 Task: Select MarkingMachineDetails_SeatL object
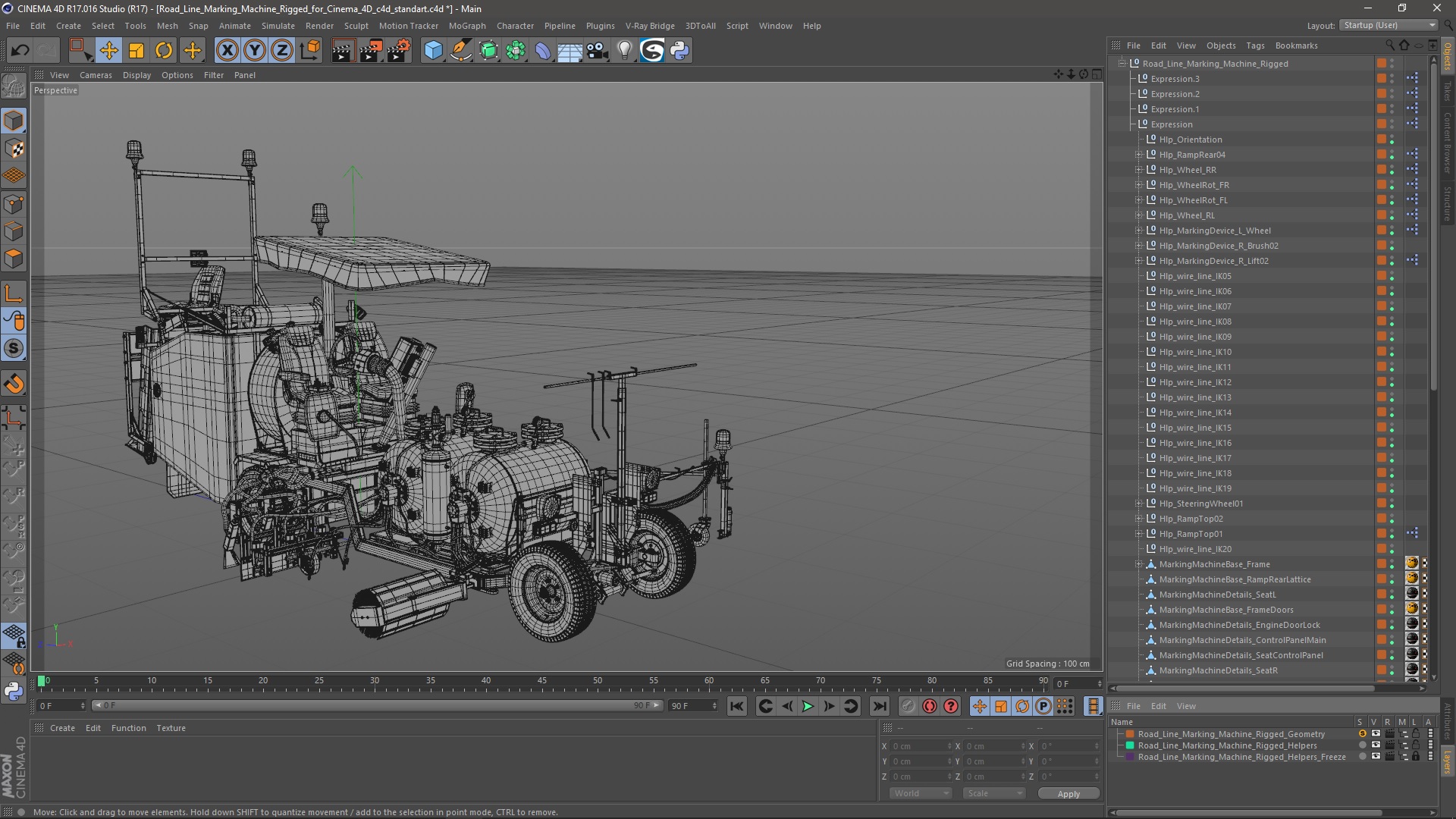pos(1217,595)
